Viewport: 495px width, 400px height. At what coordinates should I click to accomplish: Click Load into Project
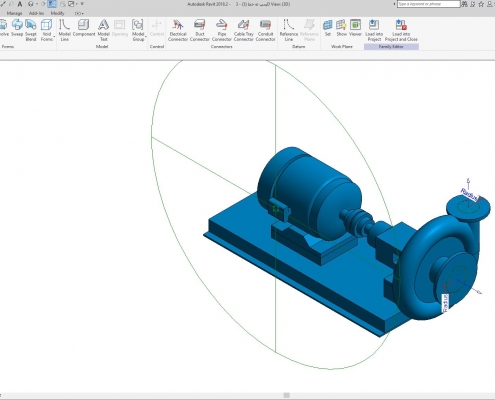[374, 30]
